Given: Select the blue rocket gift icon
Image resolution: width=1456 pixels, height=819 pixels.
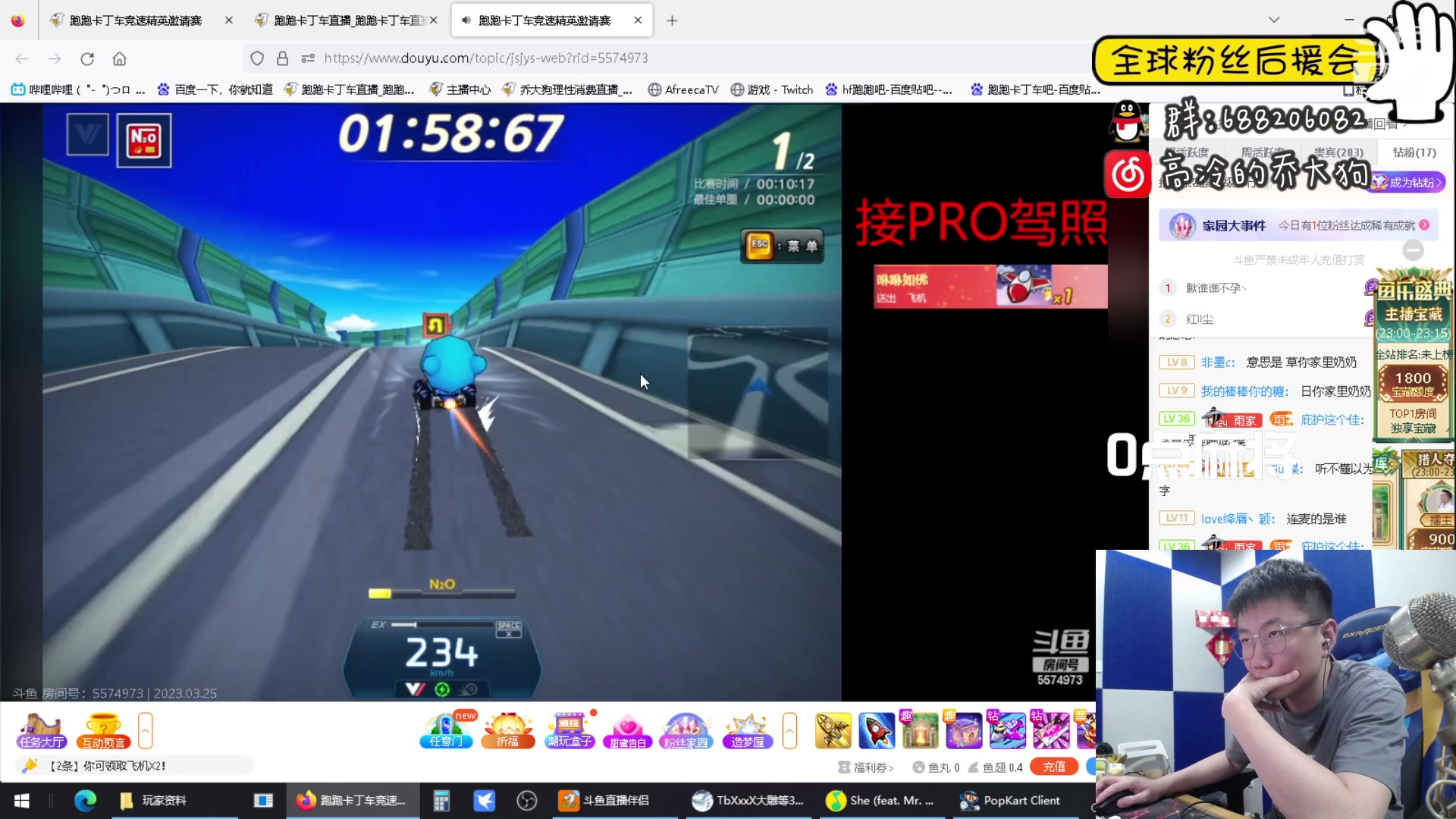Looking at the screenshot, I should click(876, 731).
